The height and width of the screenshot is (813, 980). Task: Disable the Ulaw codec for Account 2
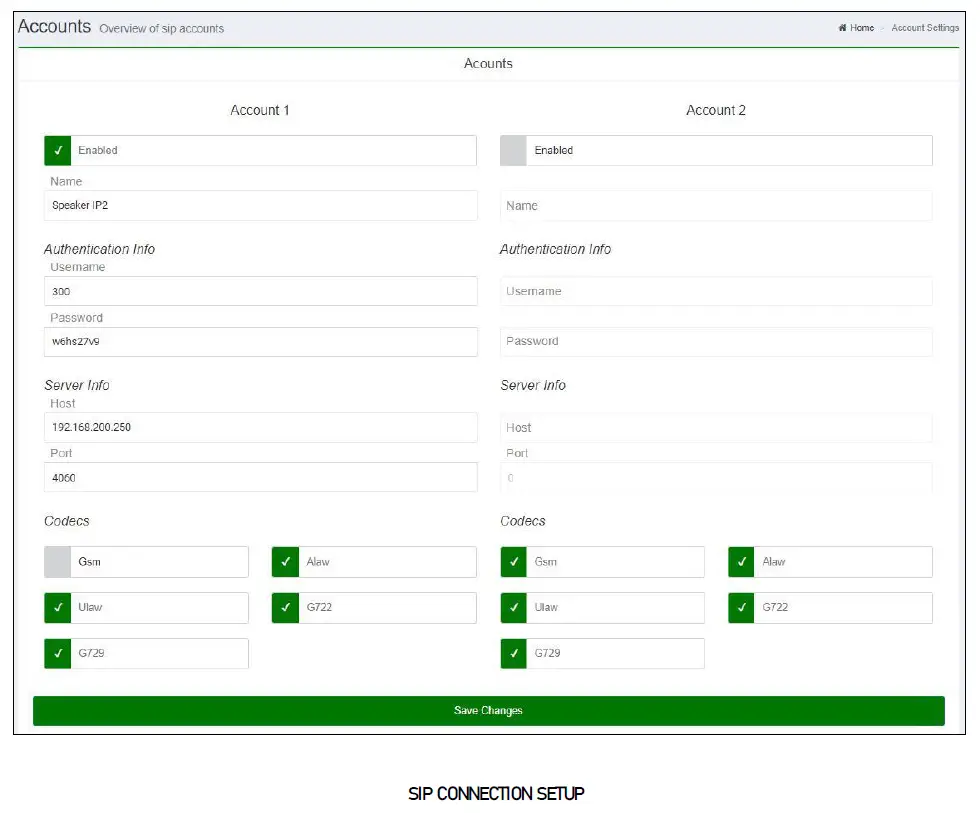tap(513, 607)
